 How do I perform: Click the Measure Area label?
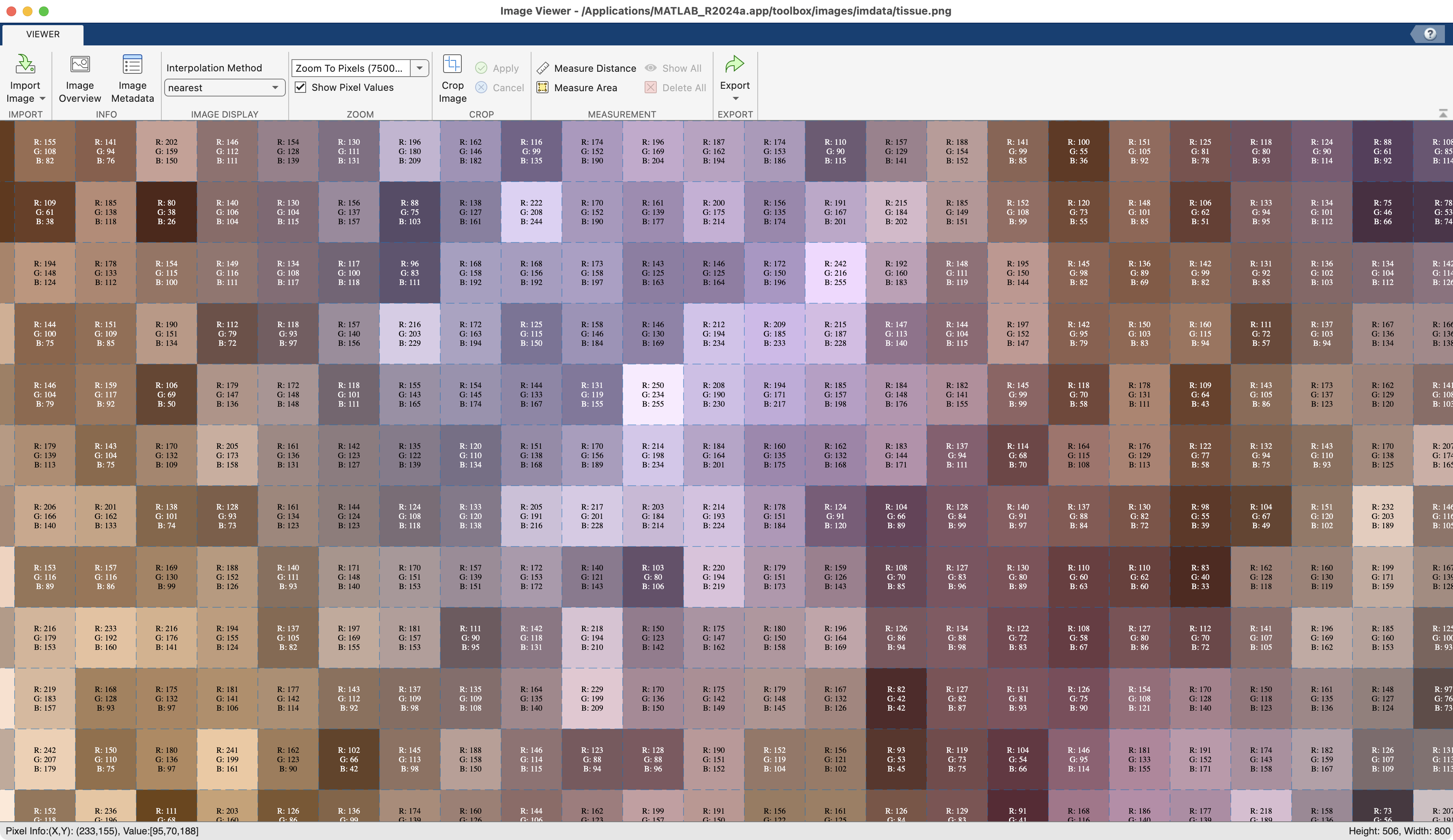click(585, 88)
